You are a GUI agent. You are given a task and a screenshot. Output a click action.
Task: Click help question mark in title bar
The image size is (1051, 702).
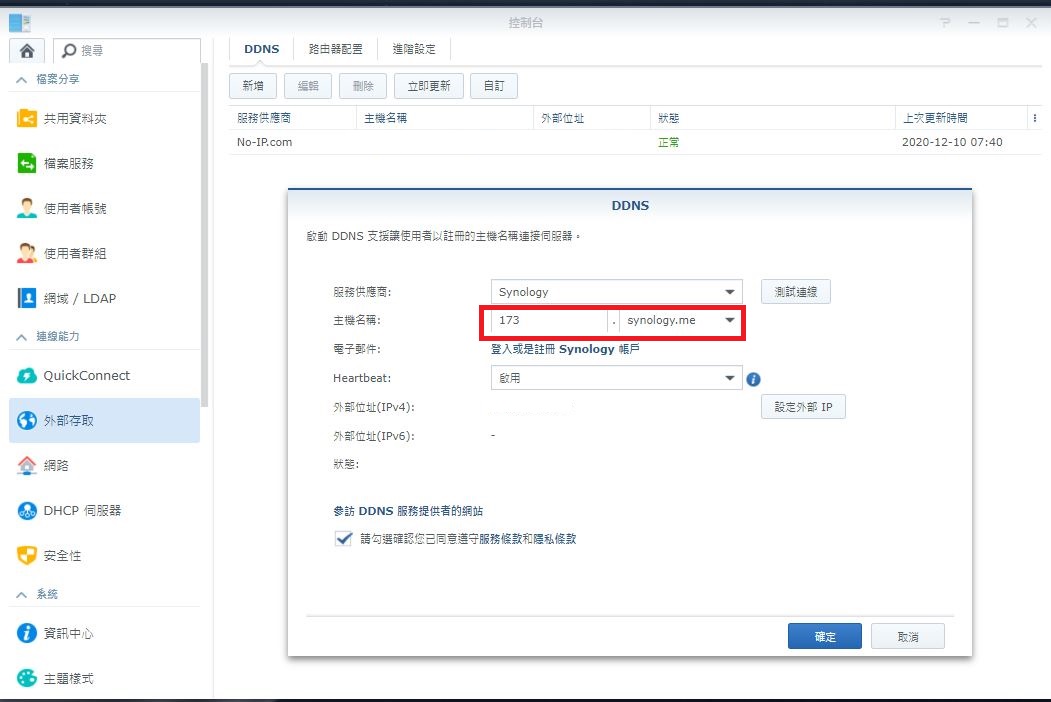click(945, 23)
